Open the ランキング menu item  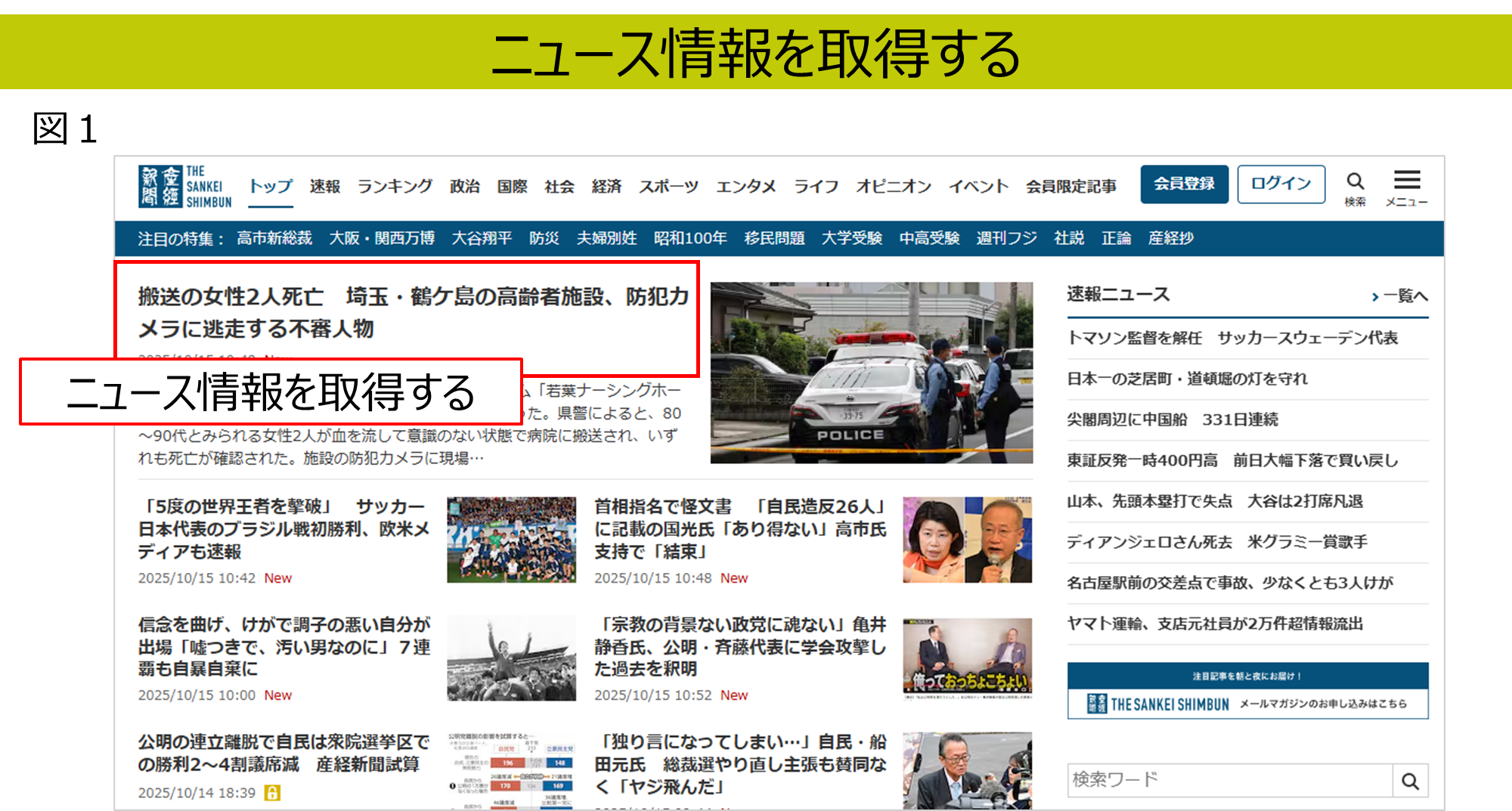pos(395,187)
